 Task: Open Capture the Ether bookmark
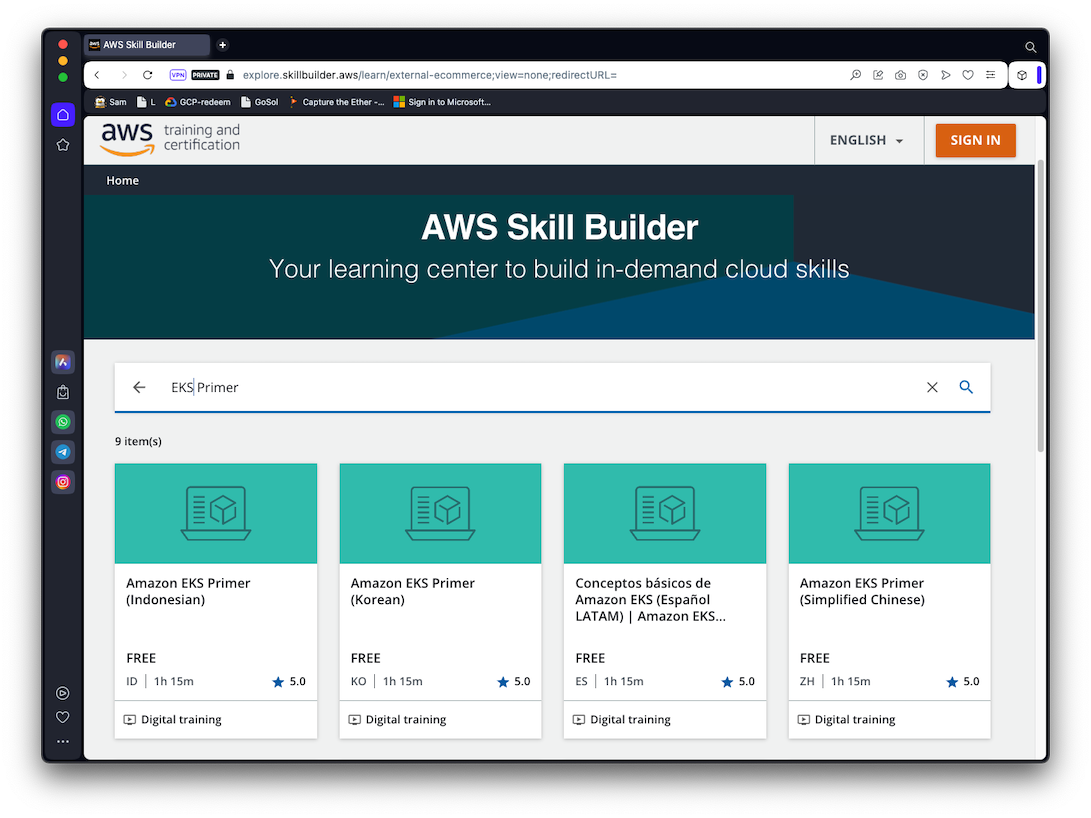click(x=337, y=102)
